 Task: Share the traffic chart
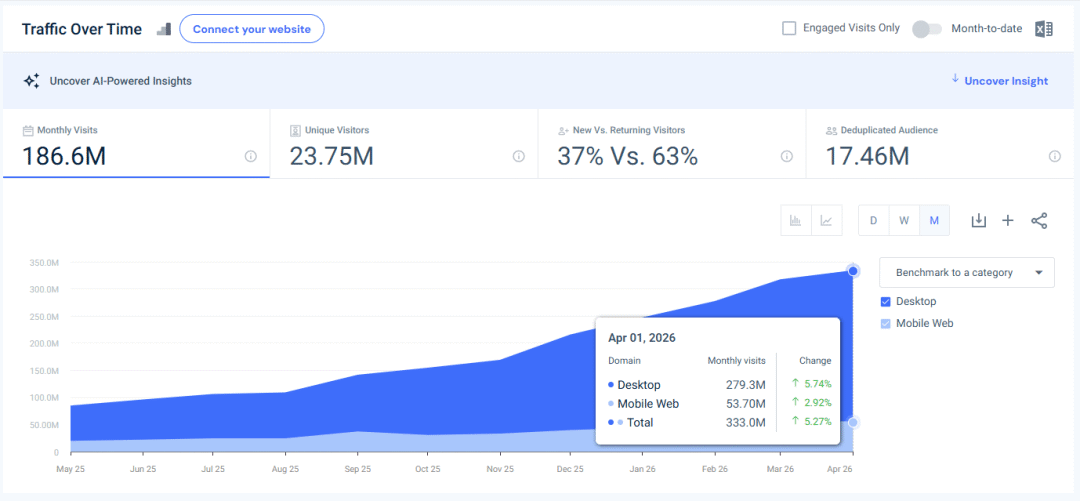click(x=1039, y=221)
